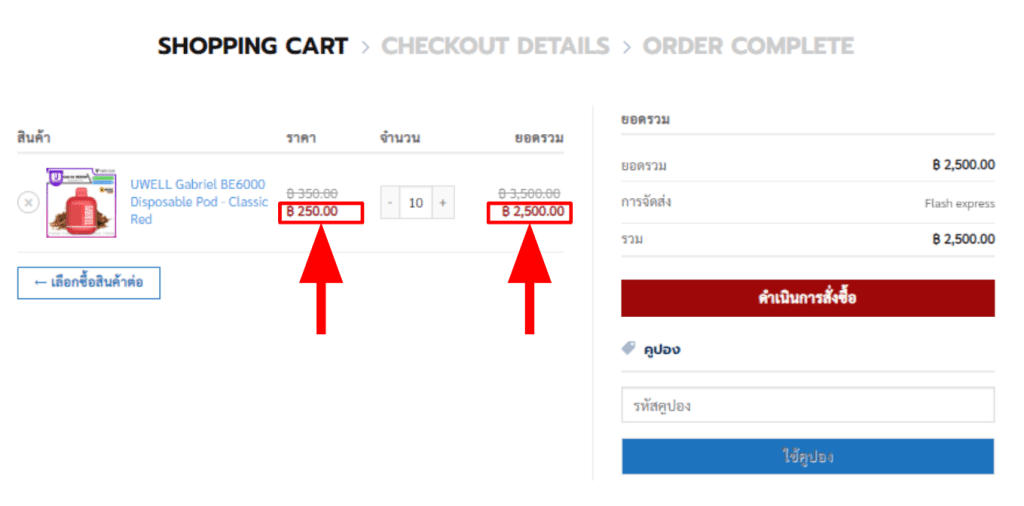Screen dimensions: 1024x506
Task: Go to the SHOPPING CART step
Action: point(253,46)
